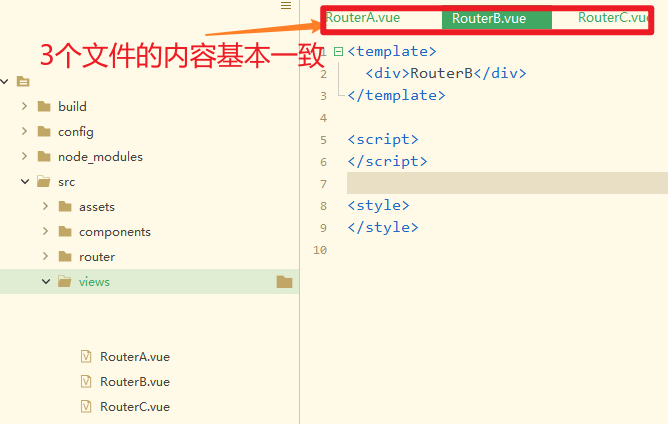Select the node_modules folder name
The height and width of the screenshot is (424, 668).
pos(101,157)
